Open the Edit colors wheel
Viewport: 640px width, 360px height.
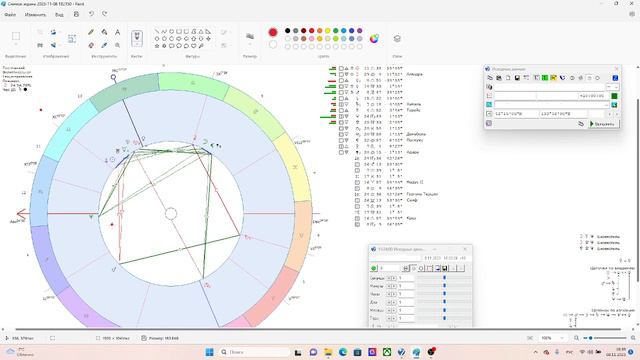374,39
